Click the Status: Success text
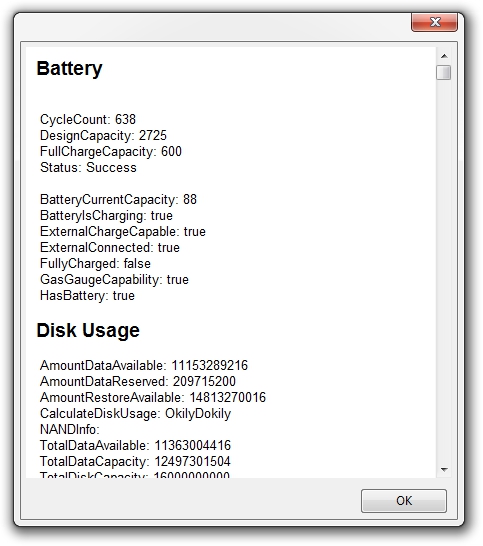This screenshot has width=483, height=546. 88,167
